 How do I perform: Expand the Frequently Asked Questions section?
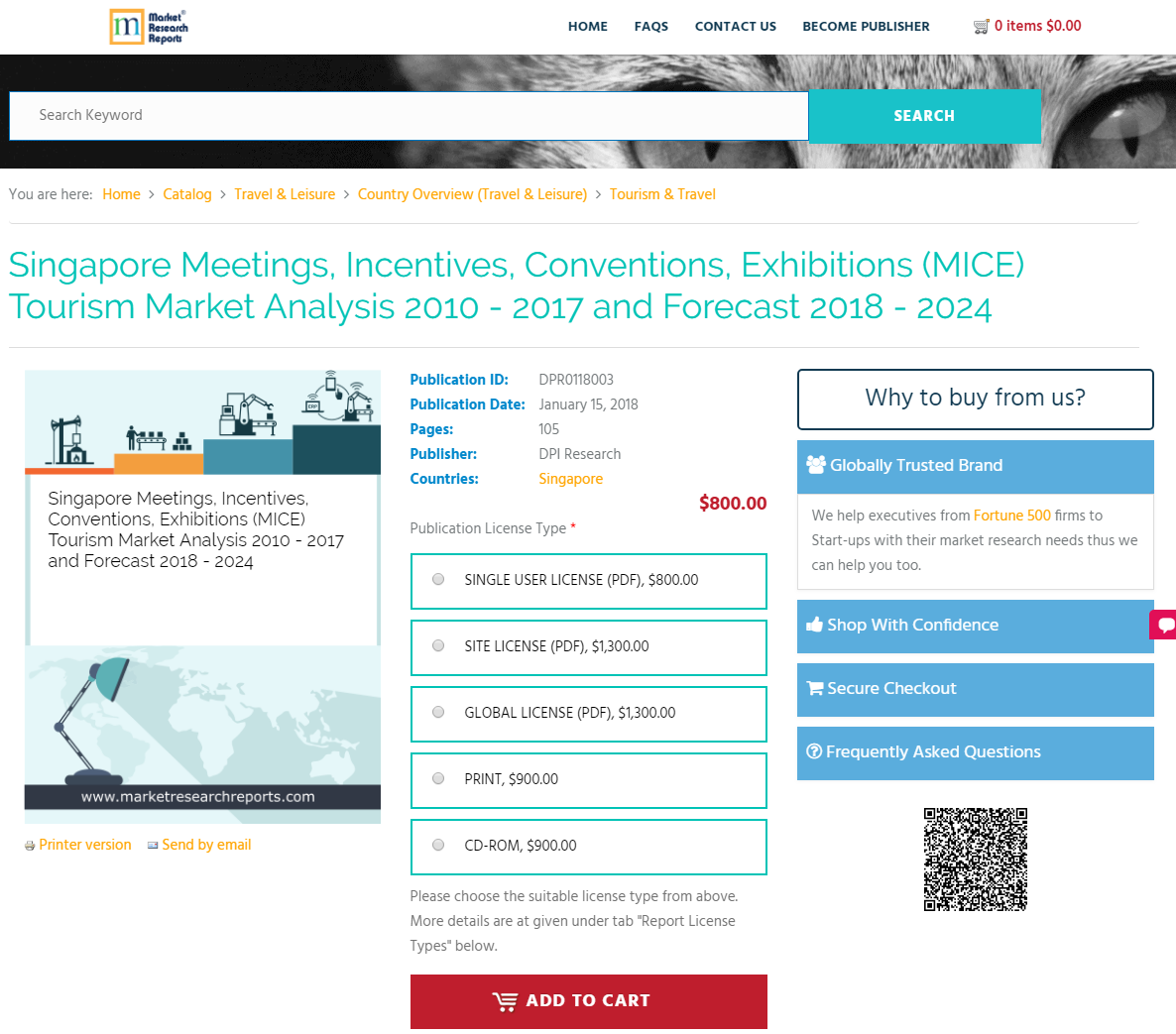975,752
